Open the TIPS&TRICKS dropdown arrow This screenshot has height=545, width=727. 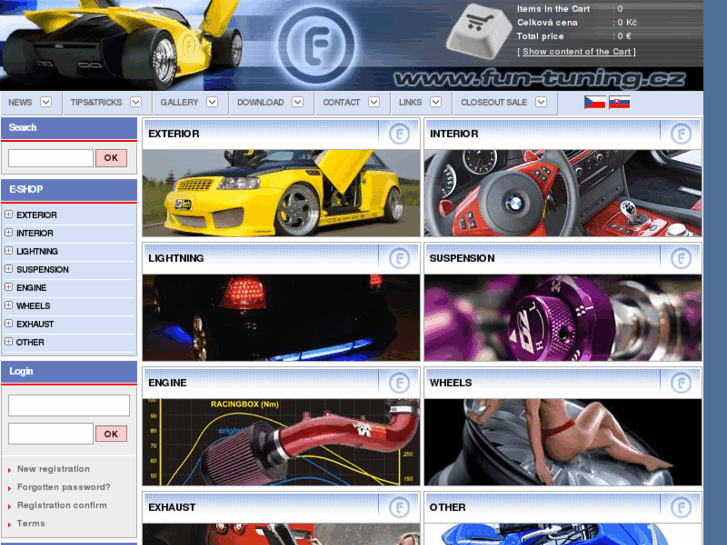coord(136,102)
